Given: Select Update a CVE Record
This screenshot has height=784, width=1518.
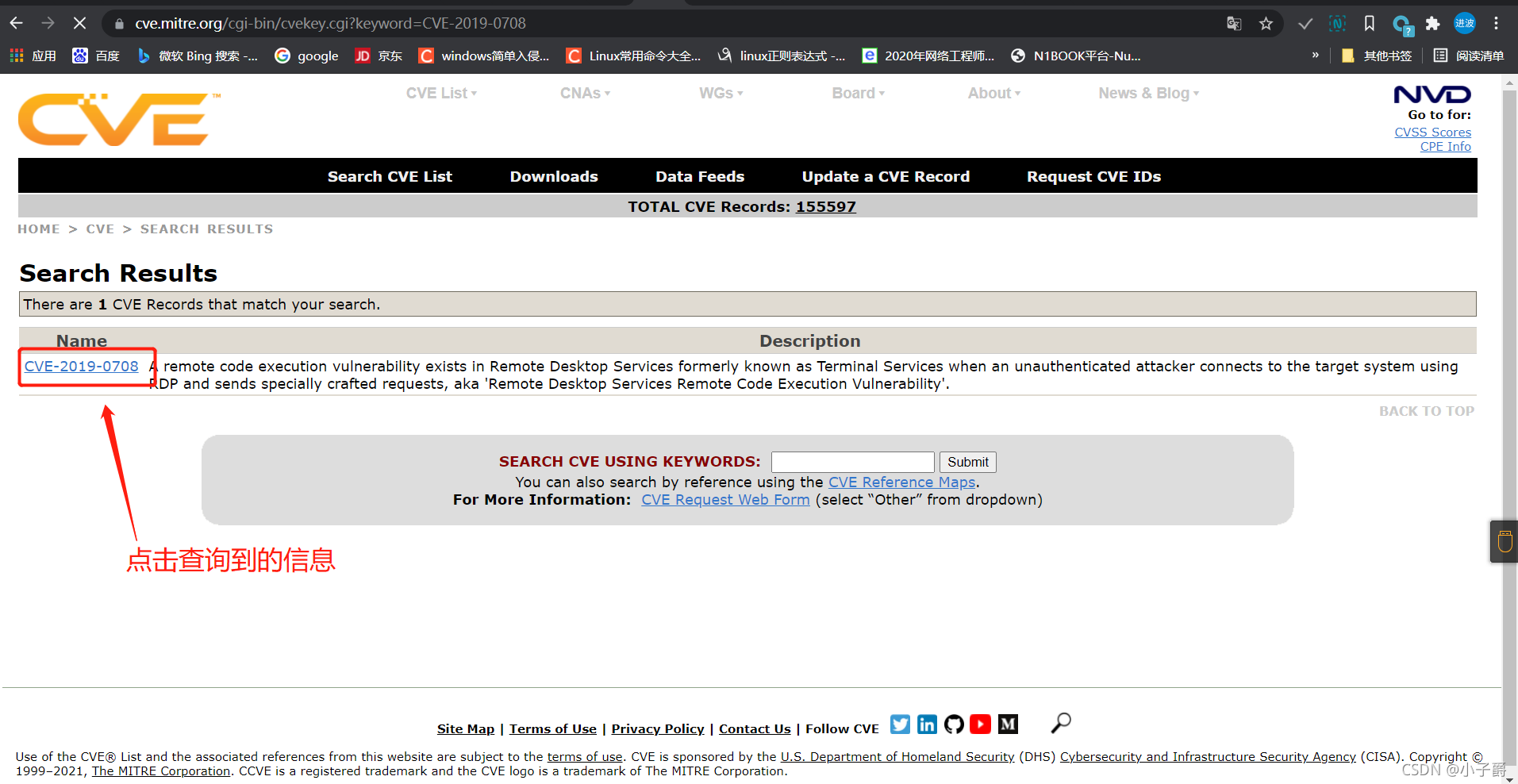Looking at the screenshot, I should click(886, 176).
